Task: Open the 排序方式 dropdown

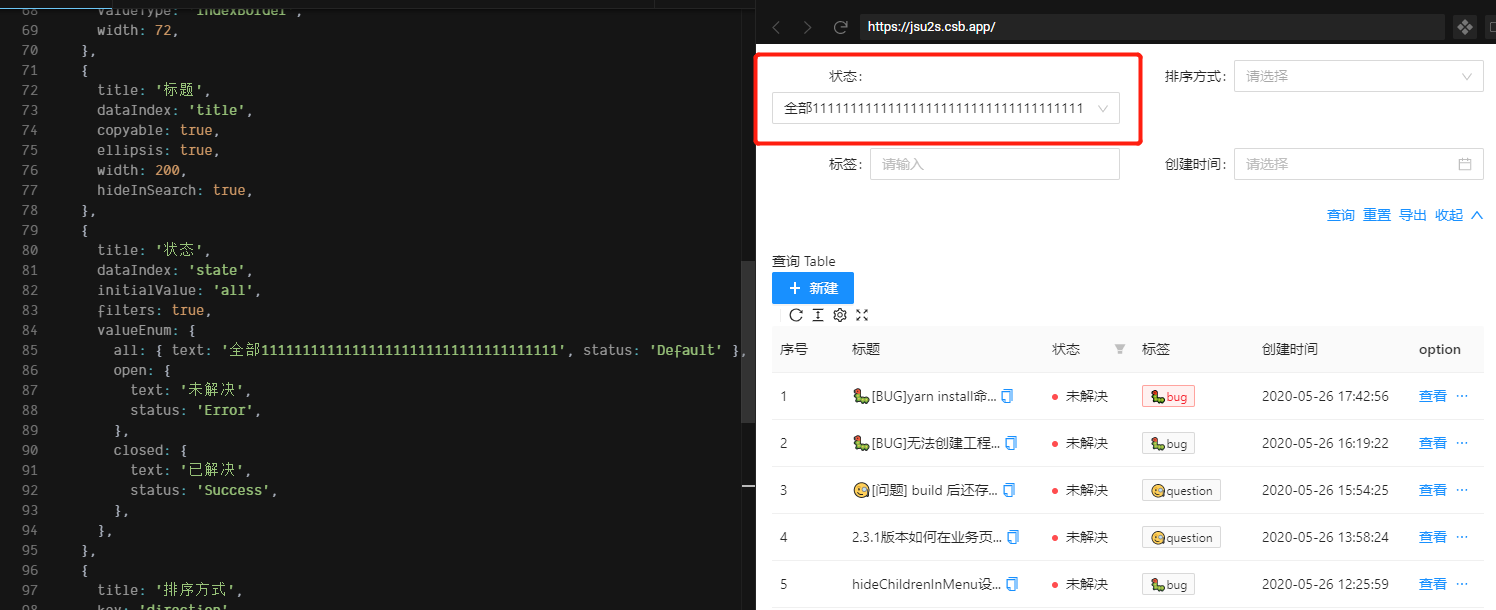Action: coord(1359,76)
